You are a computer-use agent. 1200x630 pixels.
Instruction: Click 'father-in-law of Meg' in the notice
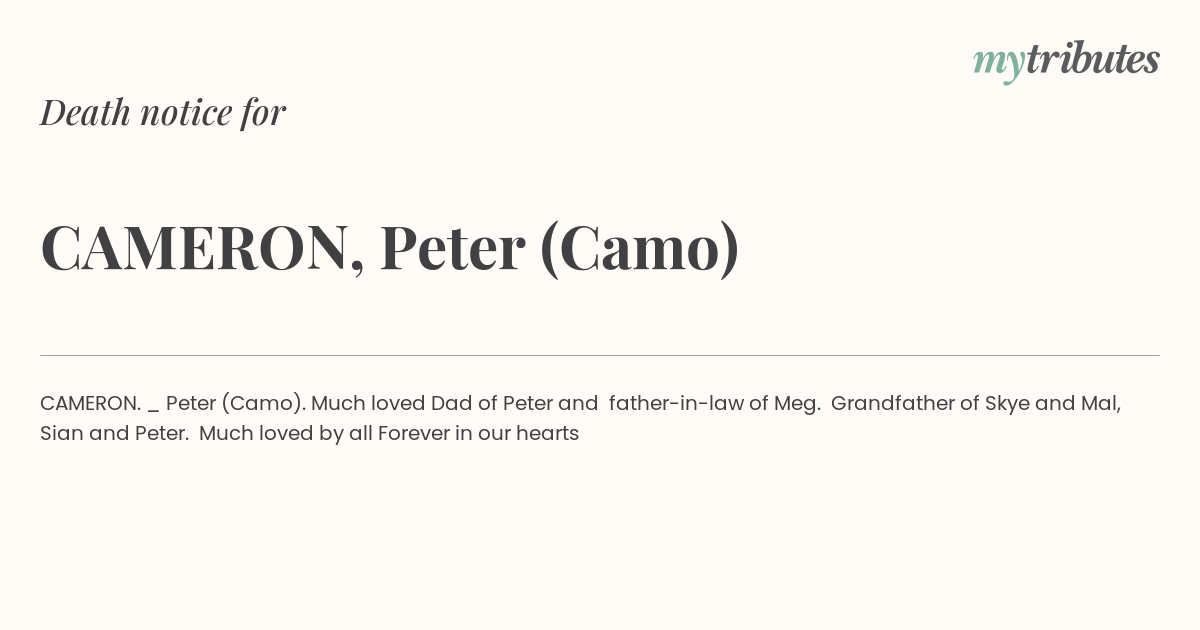click(714, 404)
